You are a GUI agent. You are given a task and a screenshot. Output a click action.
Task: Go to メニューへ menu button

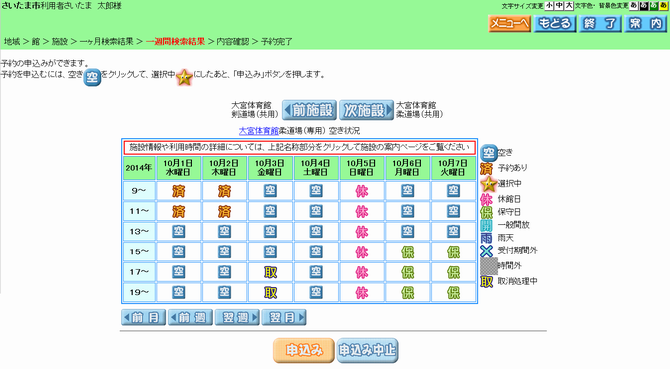click(509, 23)
